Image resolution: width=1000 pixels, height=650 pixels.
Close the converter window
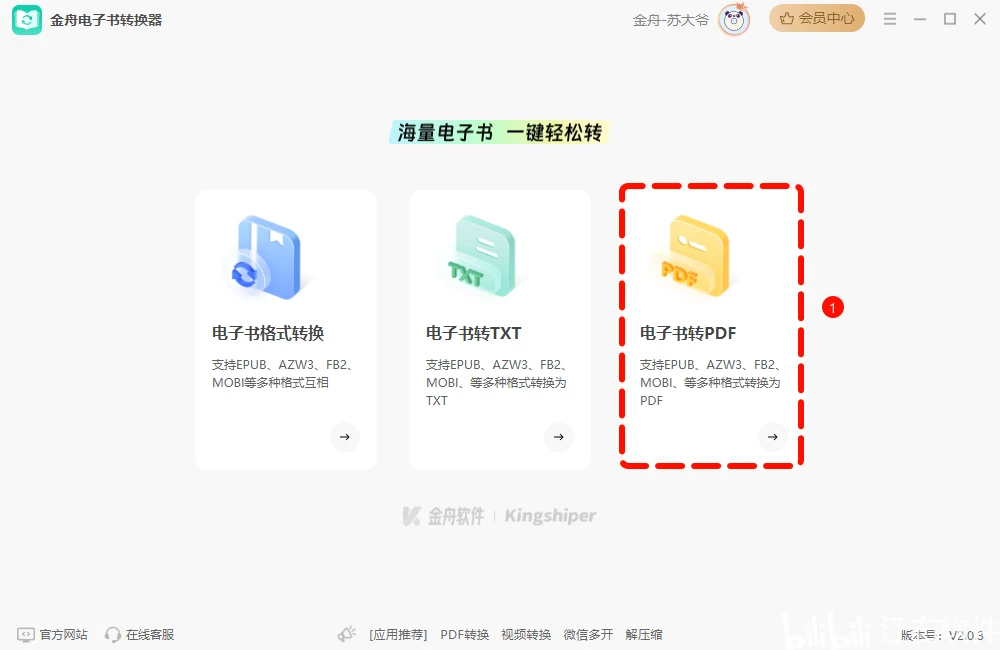980,19
